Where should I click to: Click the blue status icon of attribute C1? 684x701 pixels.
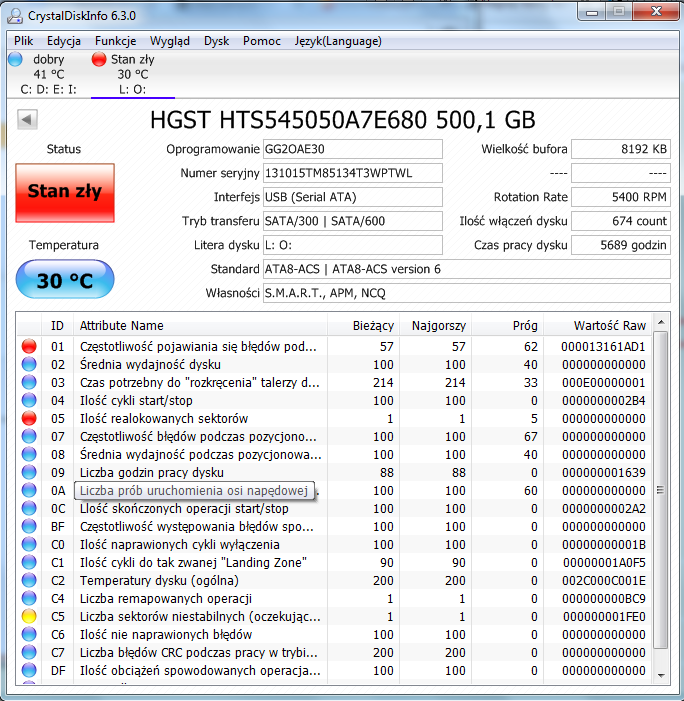[x=29, y=562]
